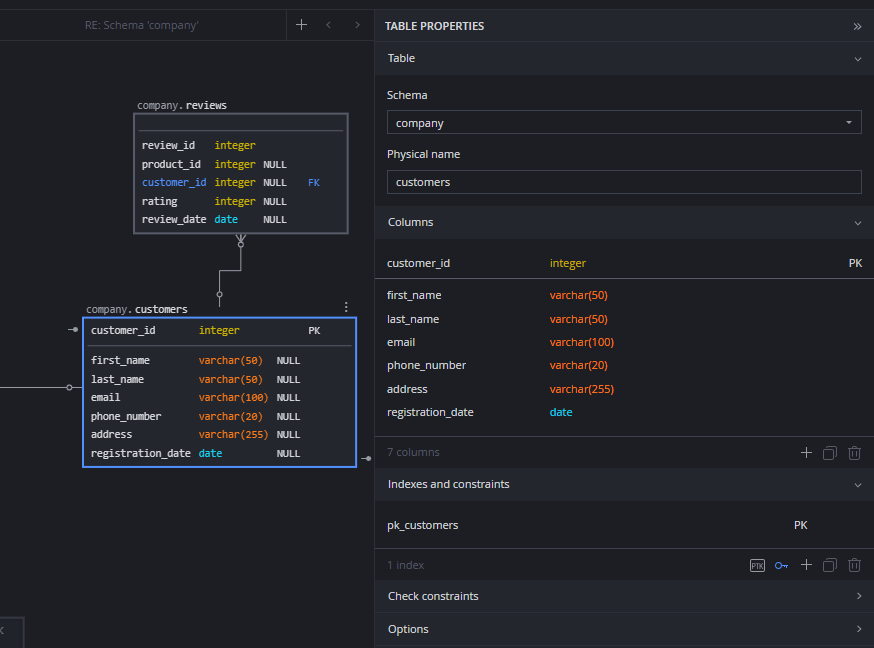Select last_name row in Columns list
Screen dimensions: 874x648
(624, 319)
